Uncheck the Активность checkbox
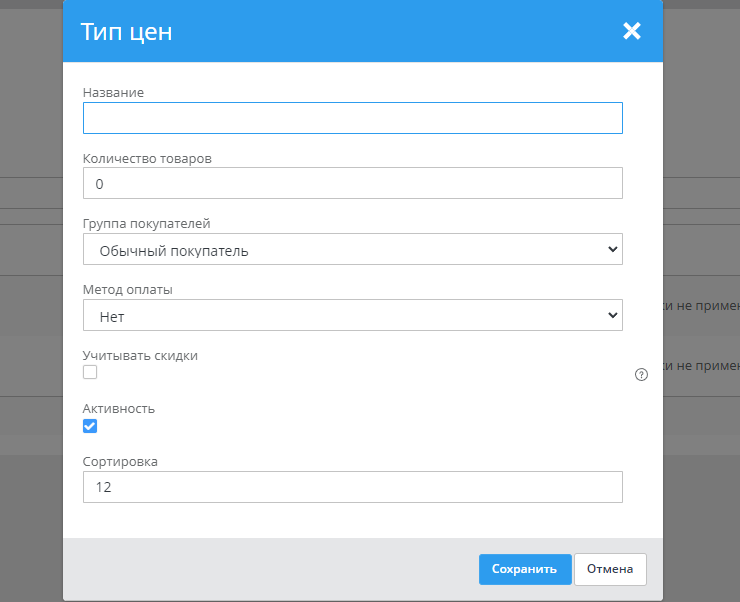This screenshot has width=740, height=602. click(x=90, y=426)
